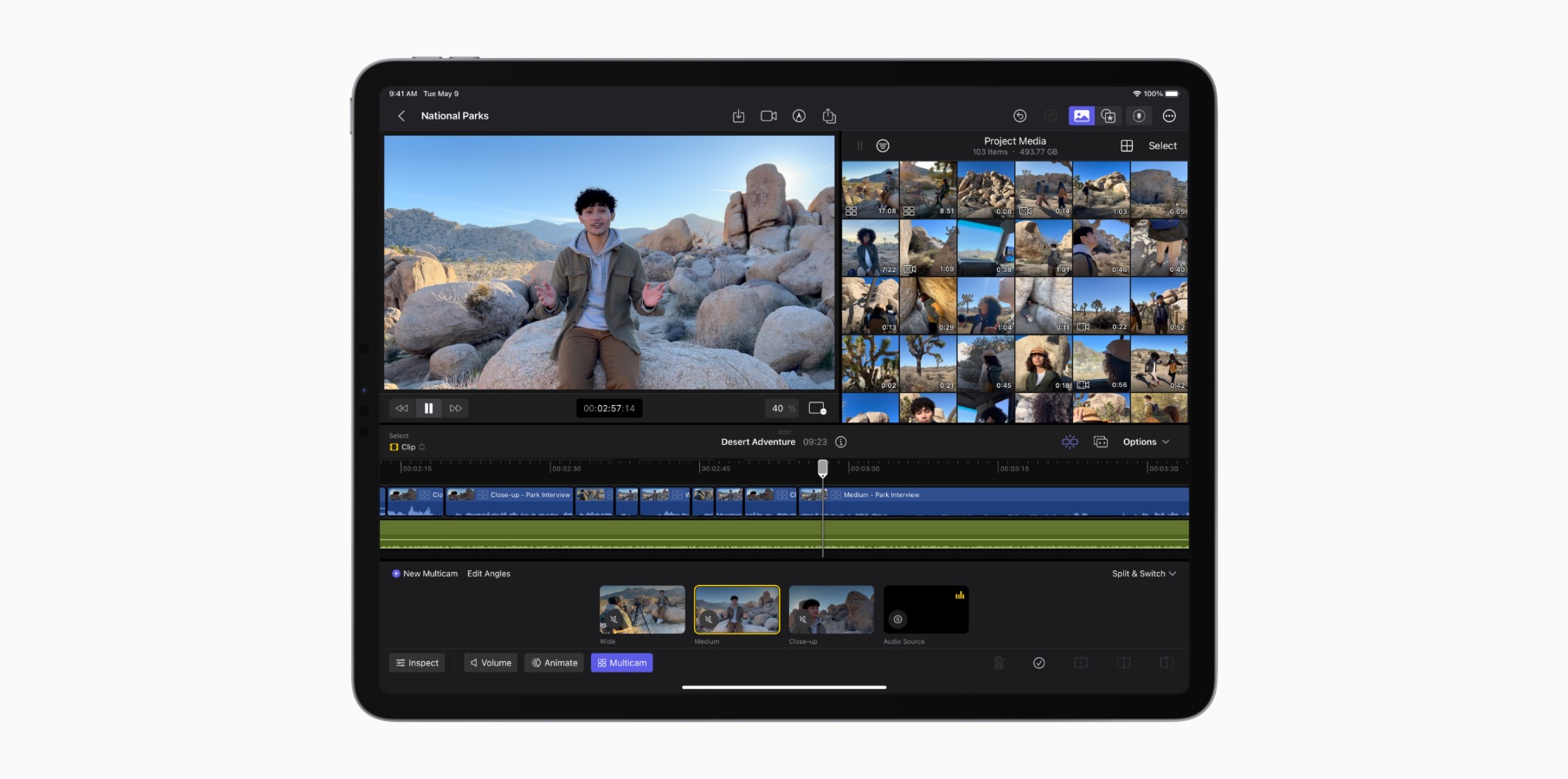Tap the import media icon
This screenshot has height=779, width=1568.
point(738,116)
